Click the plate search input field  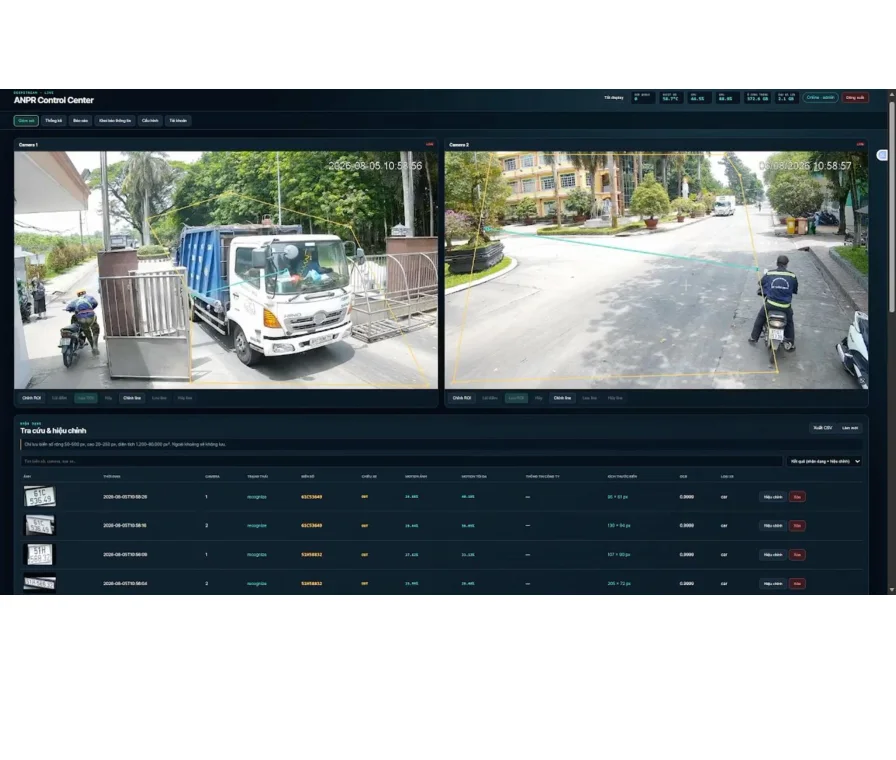click(401, 461)
